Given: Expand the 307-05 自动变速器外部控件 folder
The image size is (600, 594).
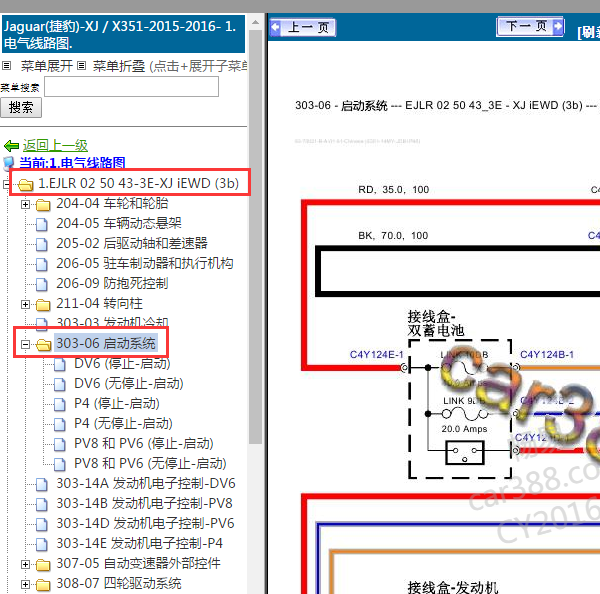Looking at the screenshot, I should [25, 564].
